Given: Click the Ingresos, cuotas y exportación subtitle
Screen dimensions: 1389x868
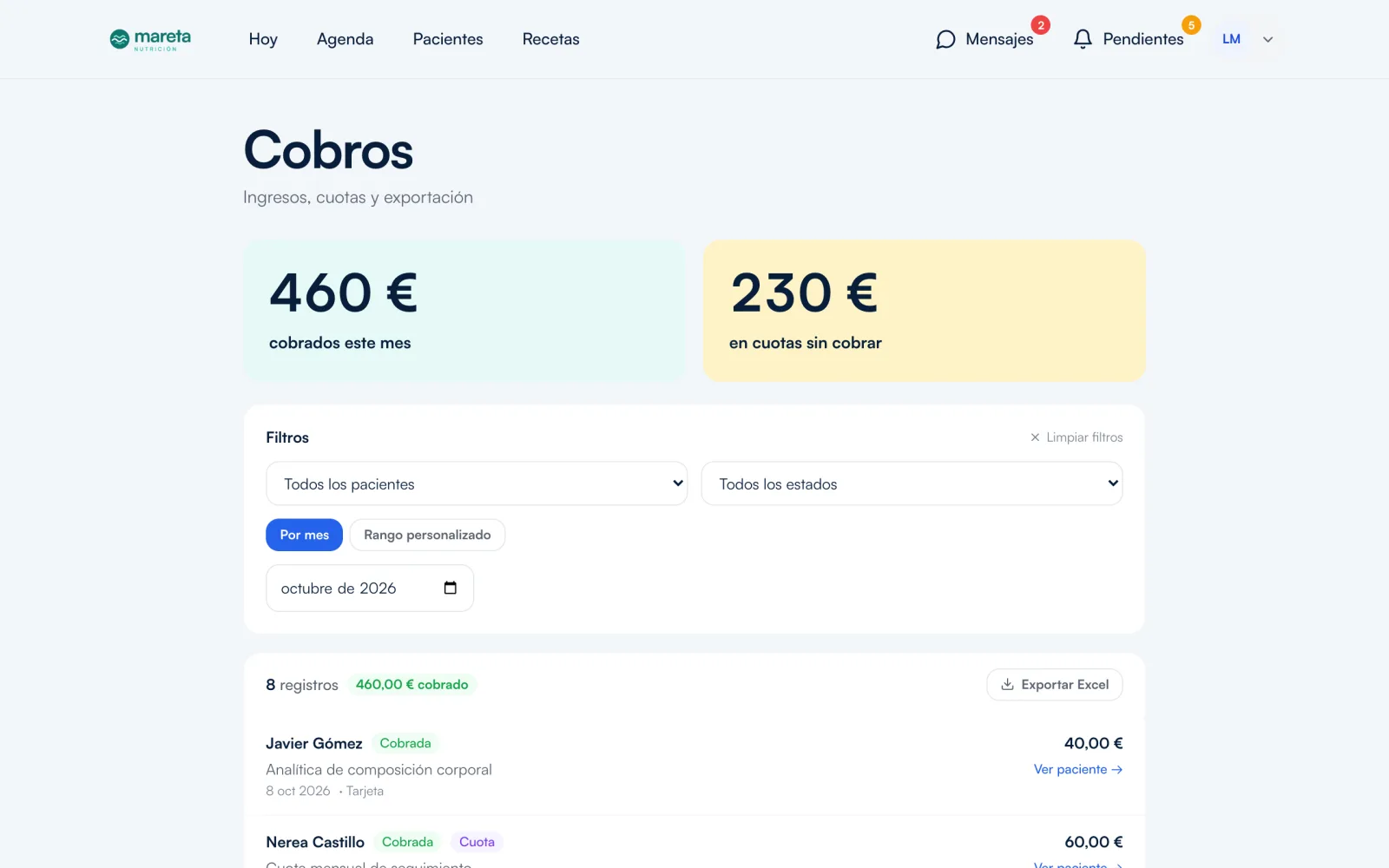Looking at the screenshot, I should click(358, 198).
